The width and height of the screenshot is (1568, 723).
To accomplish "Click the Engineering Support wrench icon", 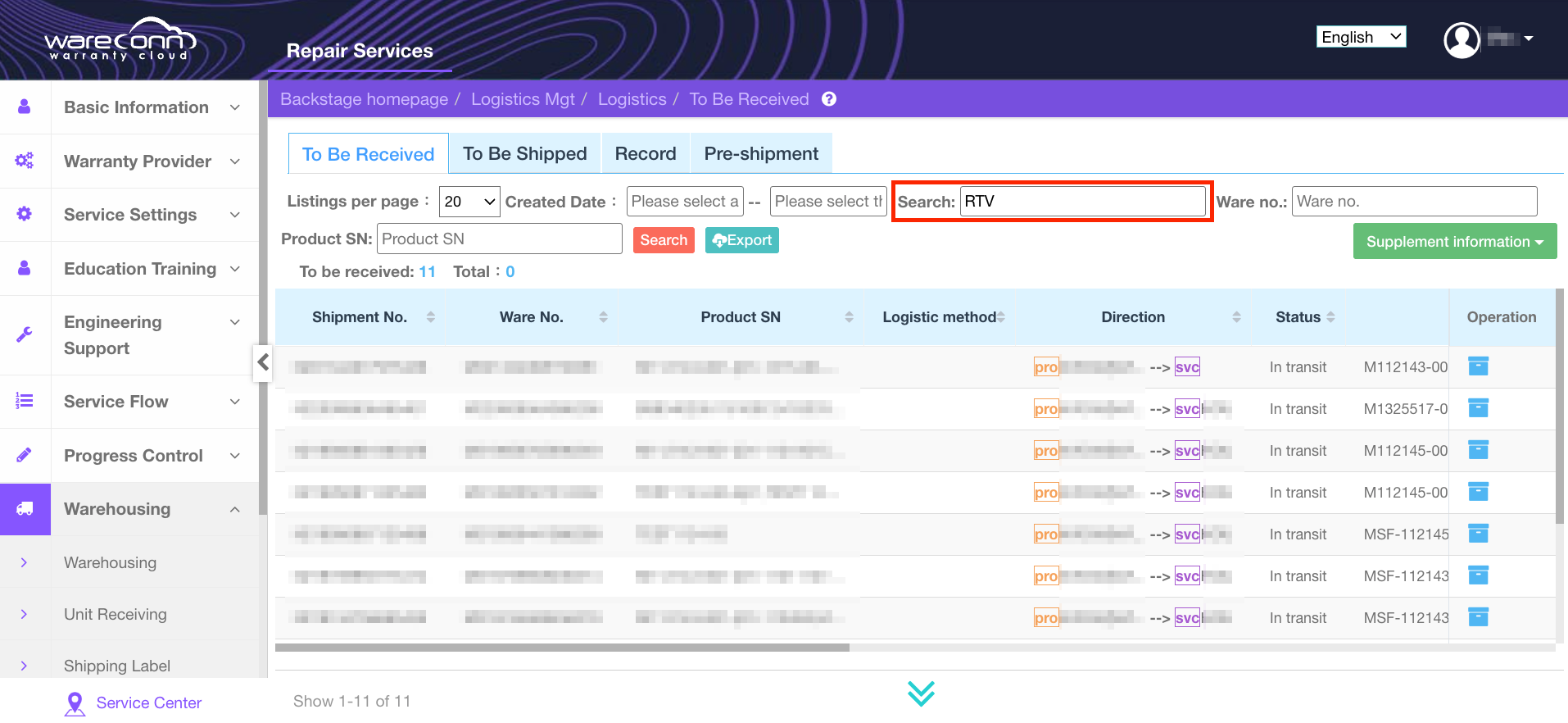I will click(x=25, y=334).
